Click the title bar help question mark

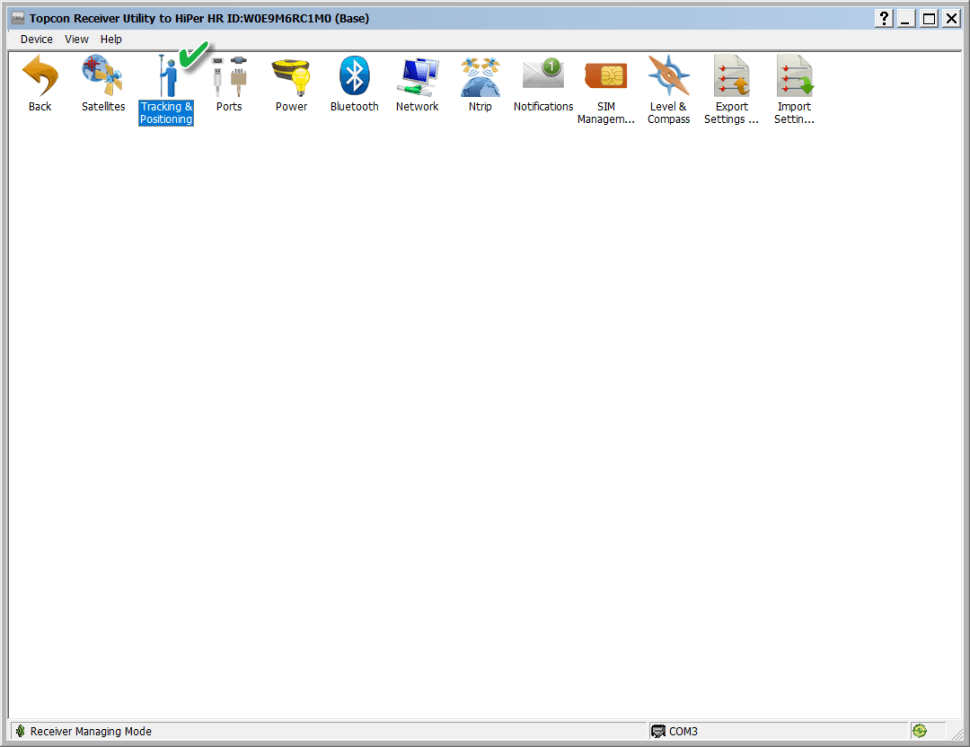[x=884, y=19]
